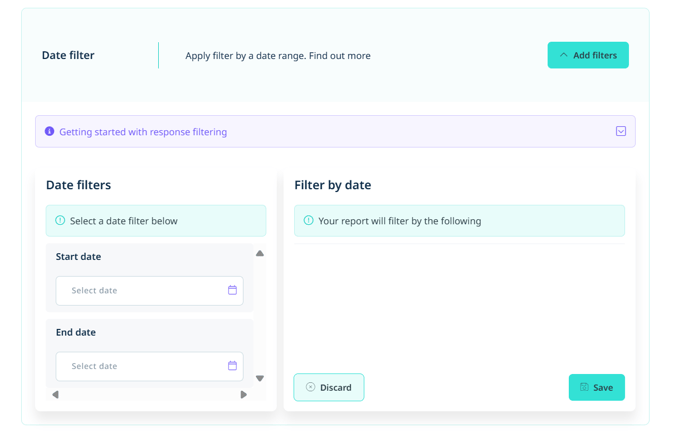This screenshot has width=688, height=433.
Task: Click info icon beside Your report will filter
Action: (x=308, y=220)
